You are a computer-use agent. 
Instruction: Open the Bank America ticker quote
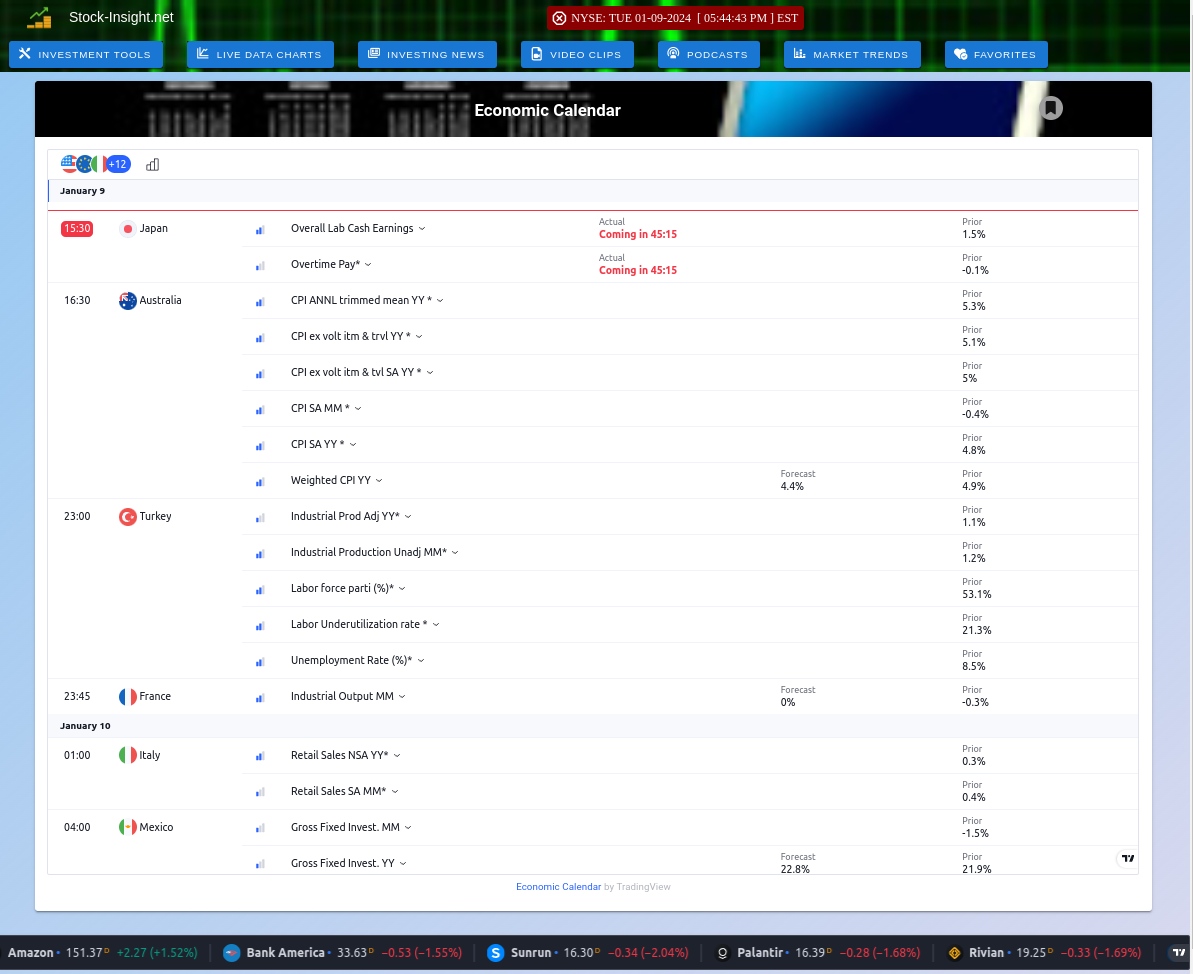(342, 953)
